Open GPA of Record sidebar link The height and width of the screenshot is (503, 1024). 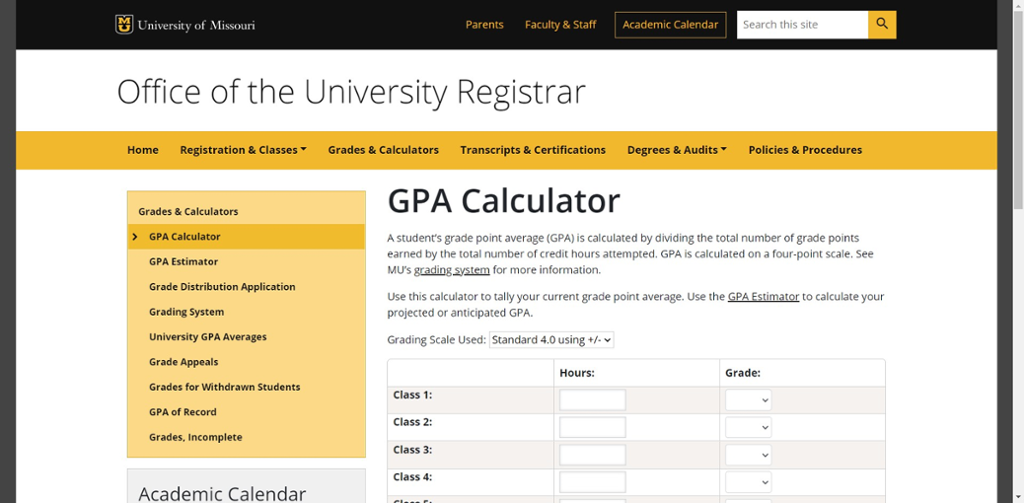[183, 412]
